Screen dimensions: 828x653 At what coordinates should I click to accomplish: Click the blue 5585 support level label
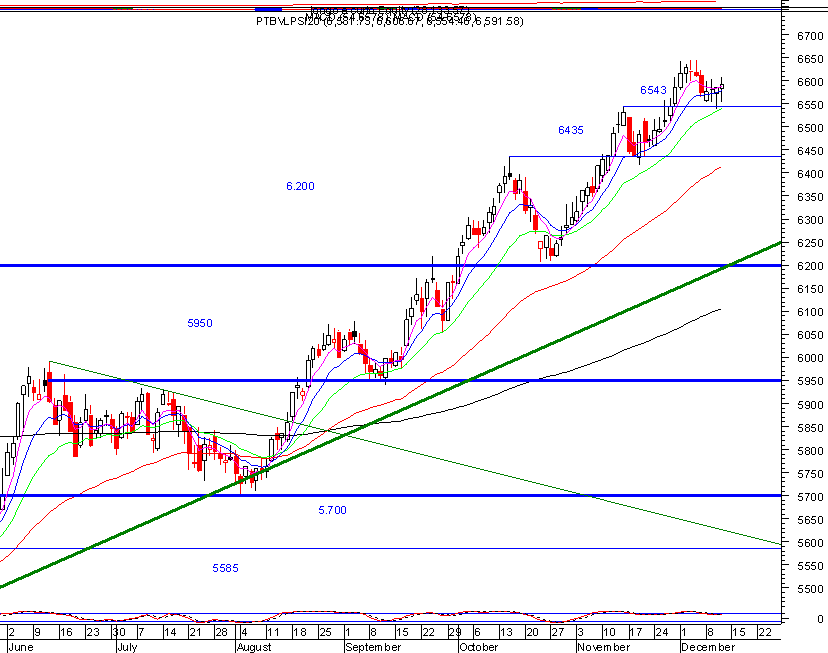point(225,568)
